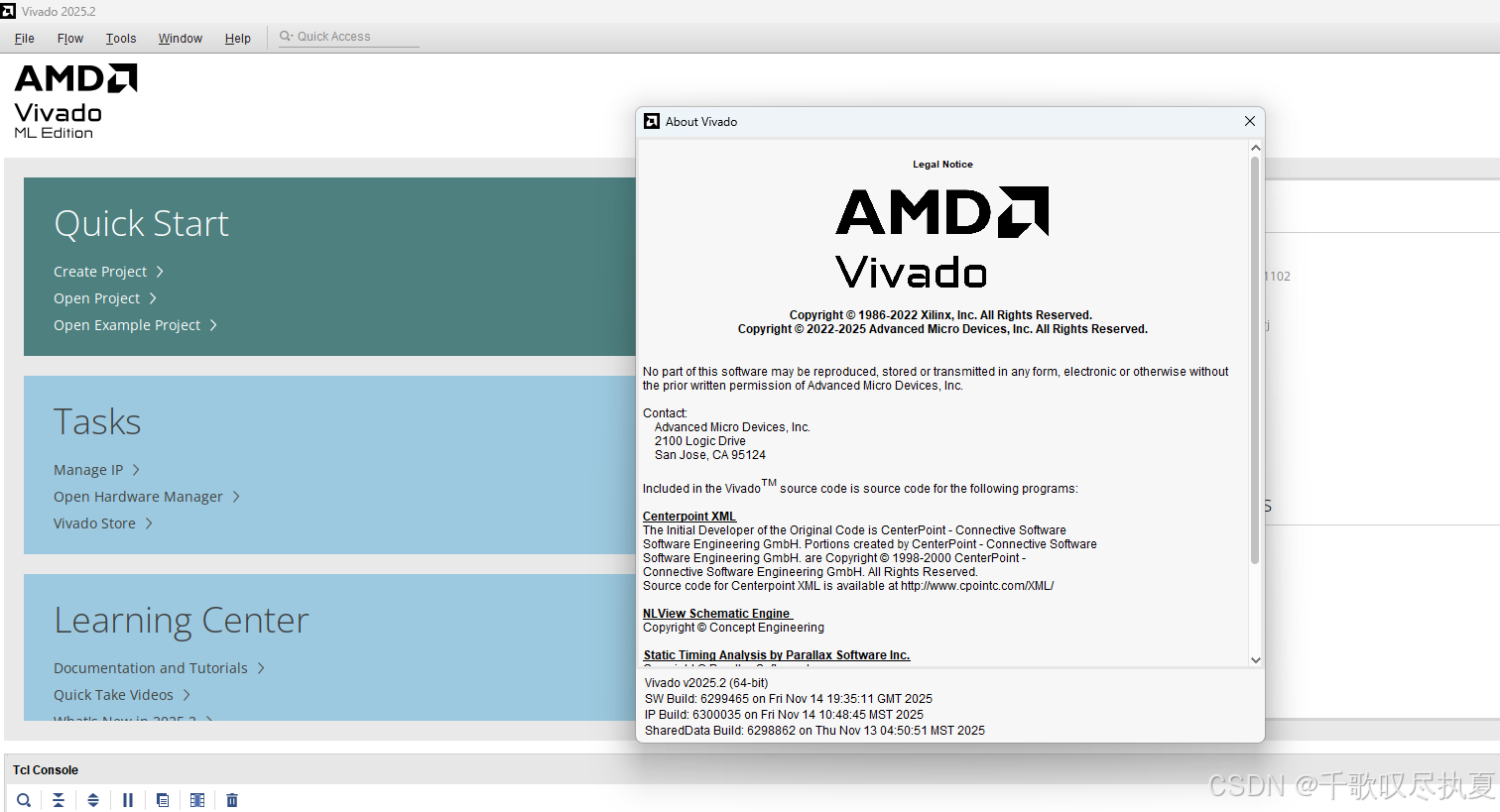
Task: Click the Tcl Console panel title
Action: pyautogui.click(x=46, y=770)
